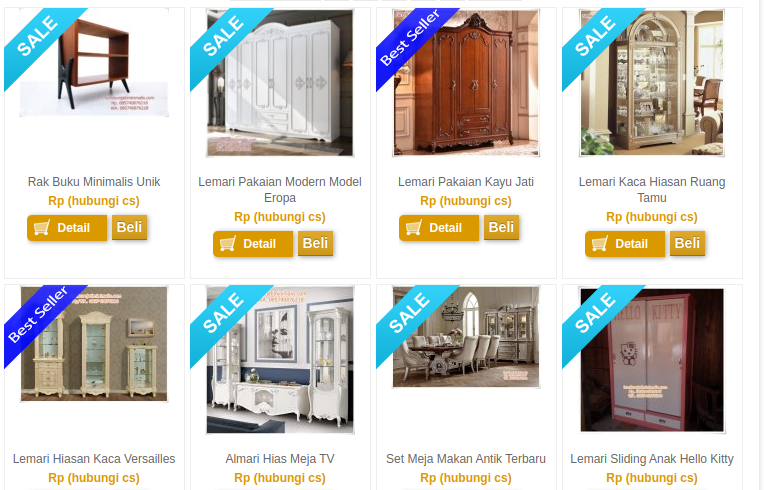The height and width of the screenshot is (490, 764).
Task: Click the Lemari Hiasan Kaca Versailles image
Action: [94, 344]
